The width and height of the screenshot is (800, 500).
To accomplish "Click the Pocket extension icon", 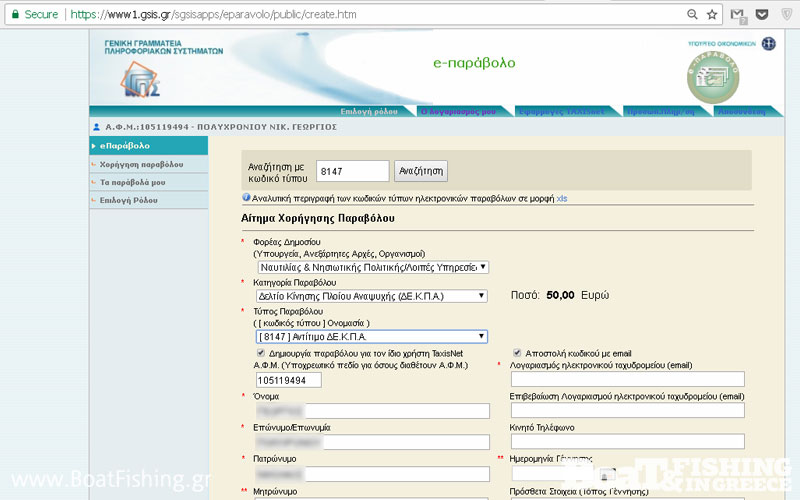I will 762,15.
